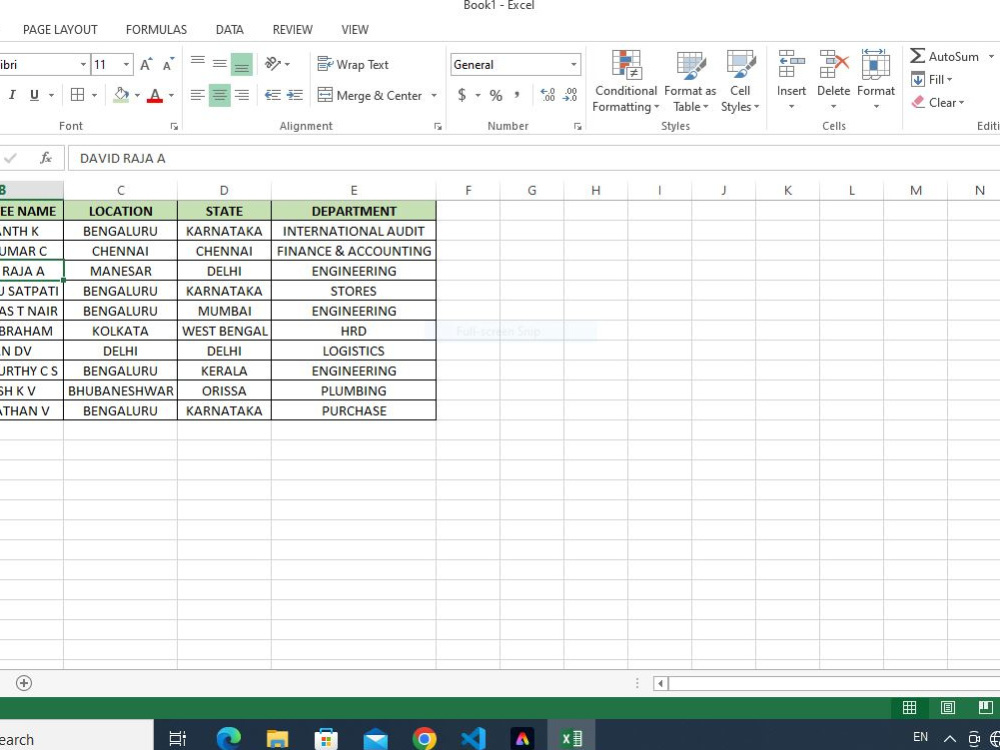This screenshot has width=1000, height=750.
Task: Align text right
Action: click(x=241, y=95)
